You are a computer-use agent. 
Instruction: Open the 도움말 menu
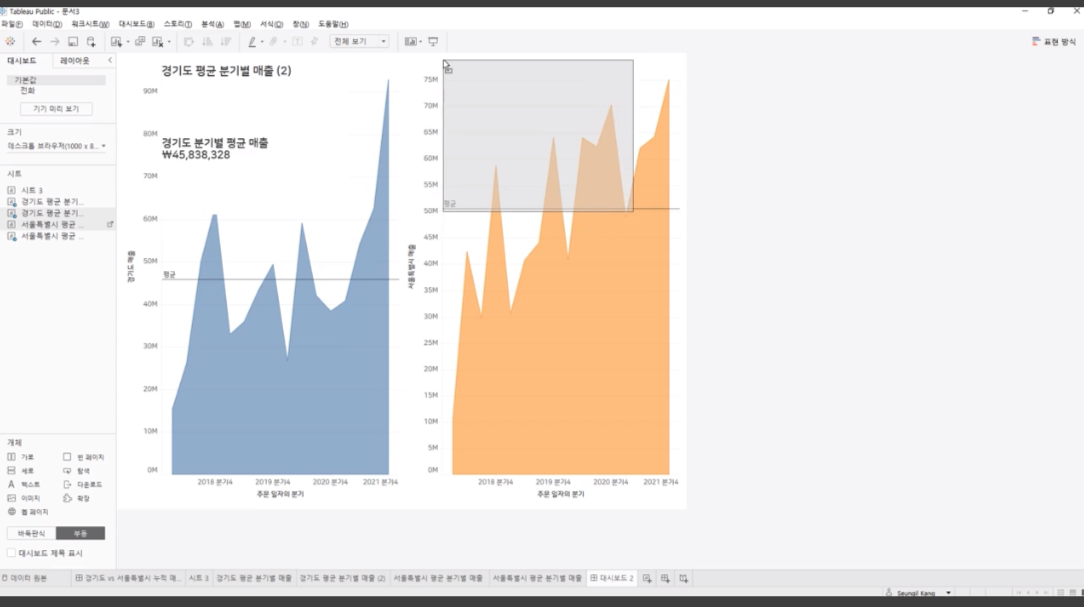coord(333,24)
